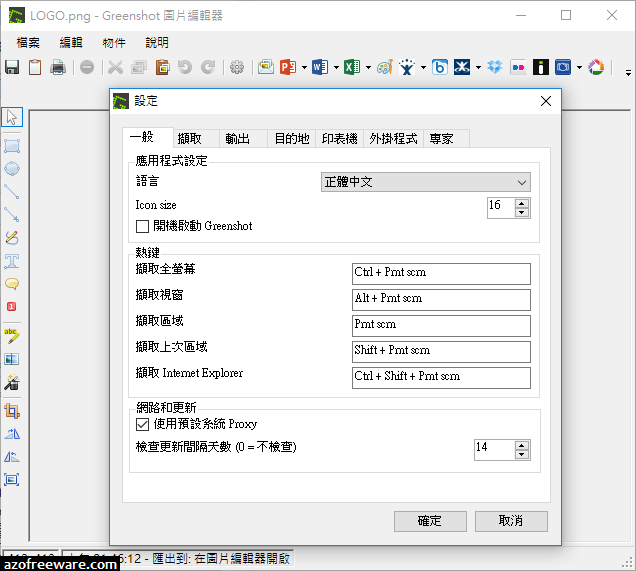Screen dimensions: 636x571
Task: Decrease Icon size with down arrow
Action: pos(522,213)
